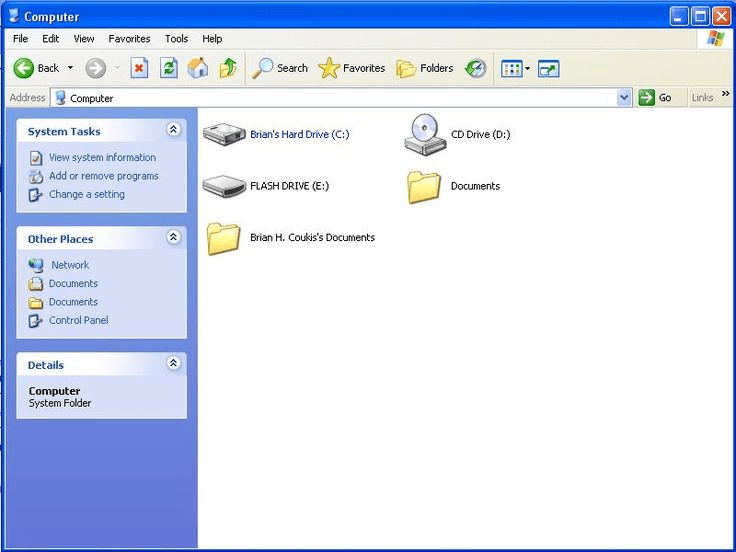
Task: Go to Home using the house icon
Action: [198, 68]
